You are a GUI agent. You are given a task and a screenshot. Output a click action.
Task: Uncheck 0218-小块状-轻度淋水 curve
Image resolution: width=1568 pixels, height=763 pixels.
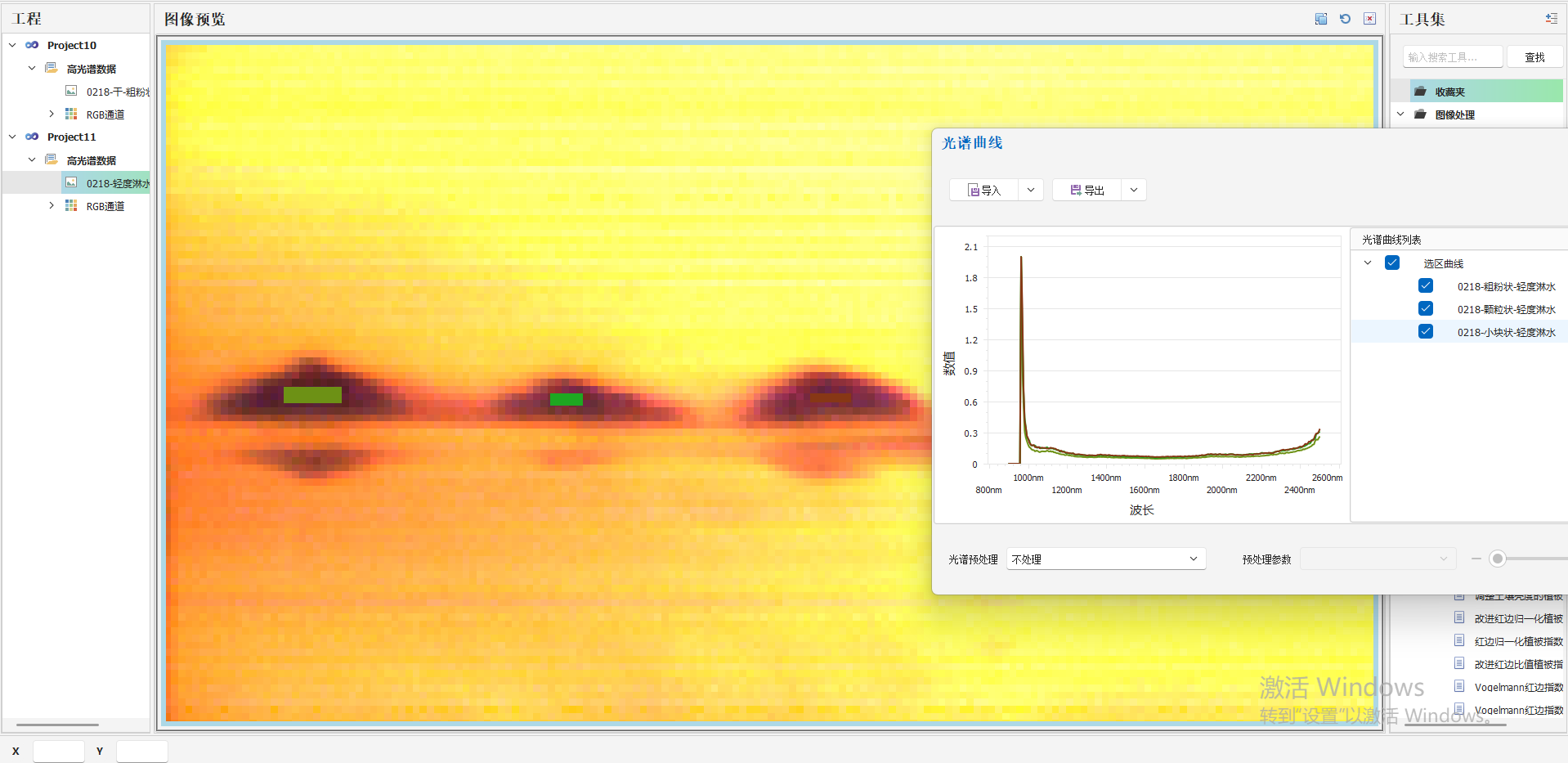pyautogui.click(x=1426, y=331)
